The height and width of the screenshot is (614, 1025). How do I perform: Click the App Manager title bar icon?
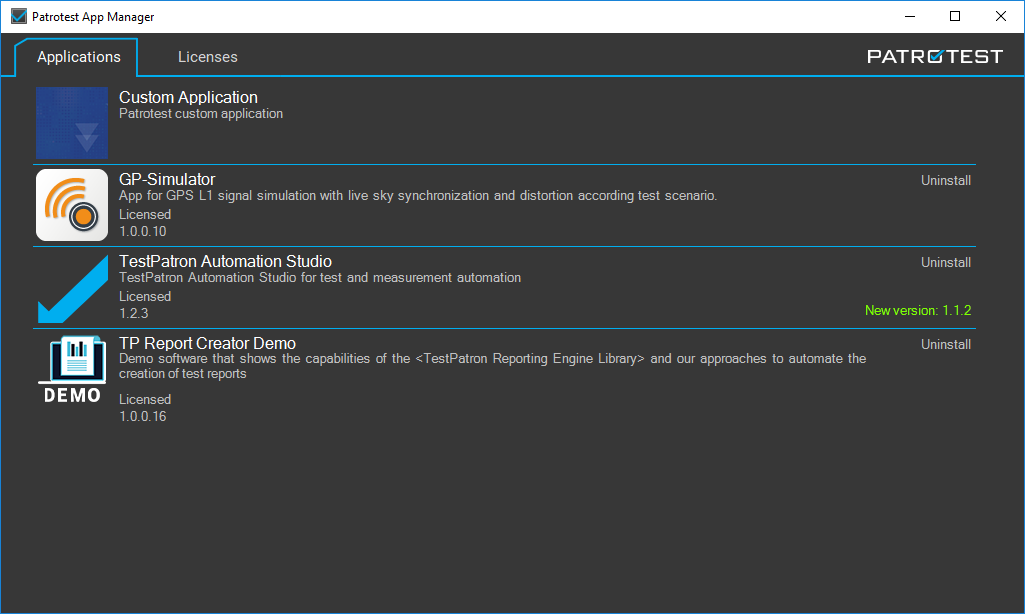[18, 17]
